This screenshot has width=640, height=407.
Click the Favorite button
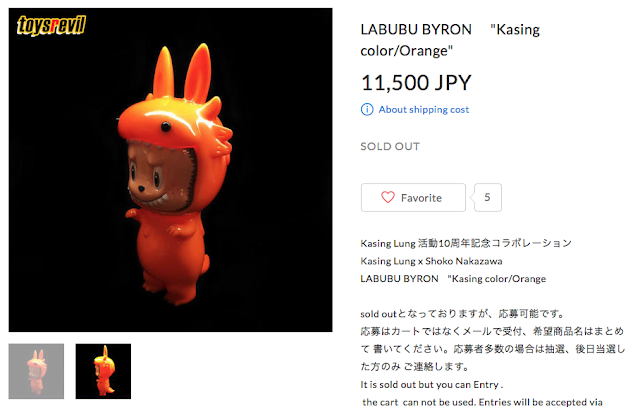[413, 198]
